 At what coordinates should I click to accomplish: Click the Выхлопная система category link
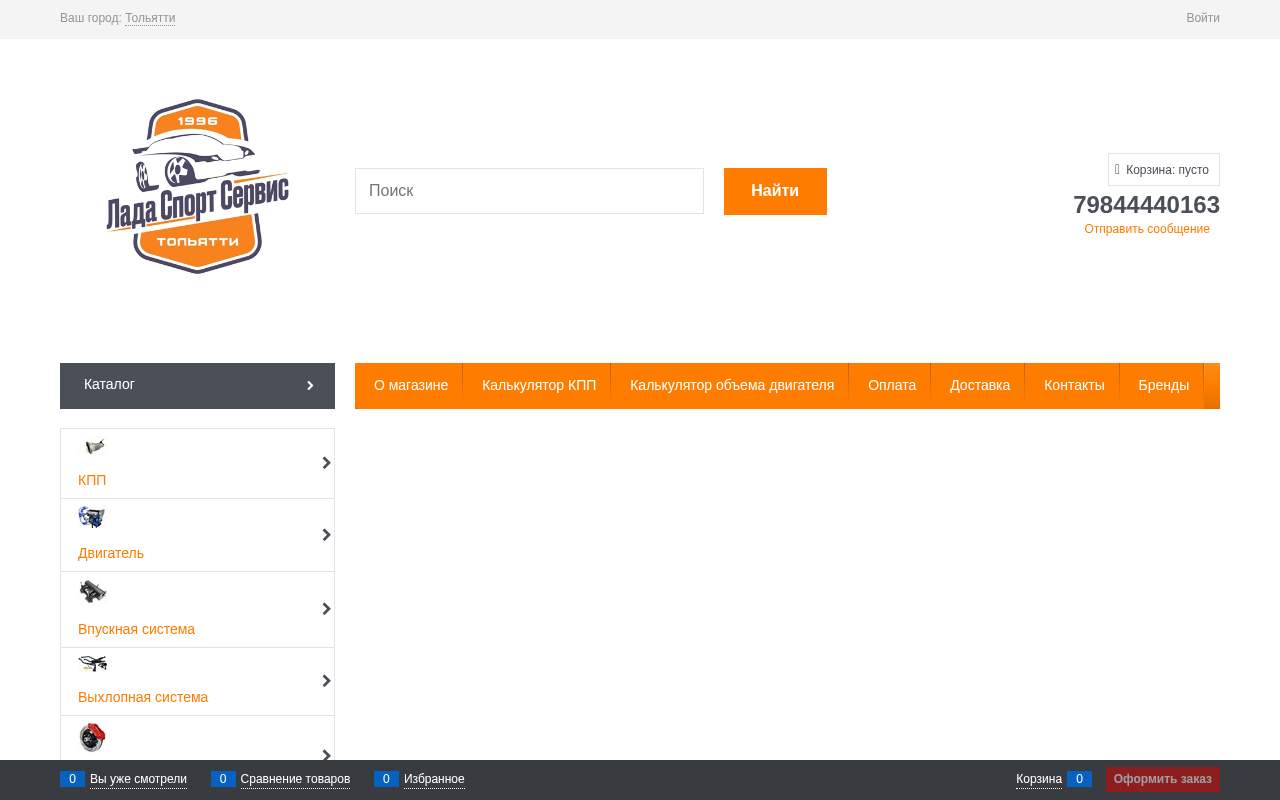tap(143, 697)
